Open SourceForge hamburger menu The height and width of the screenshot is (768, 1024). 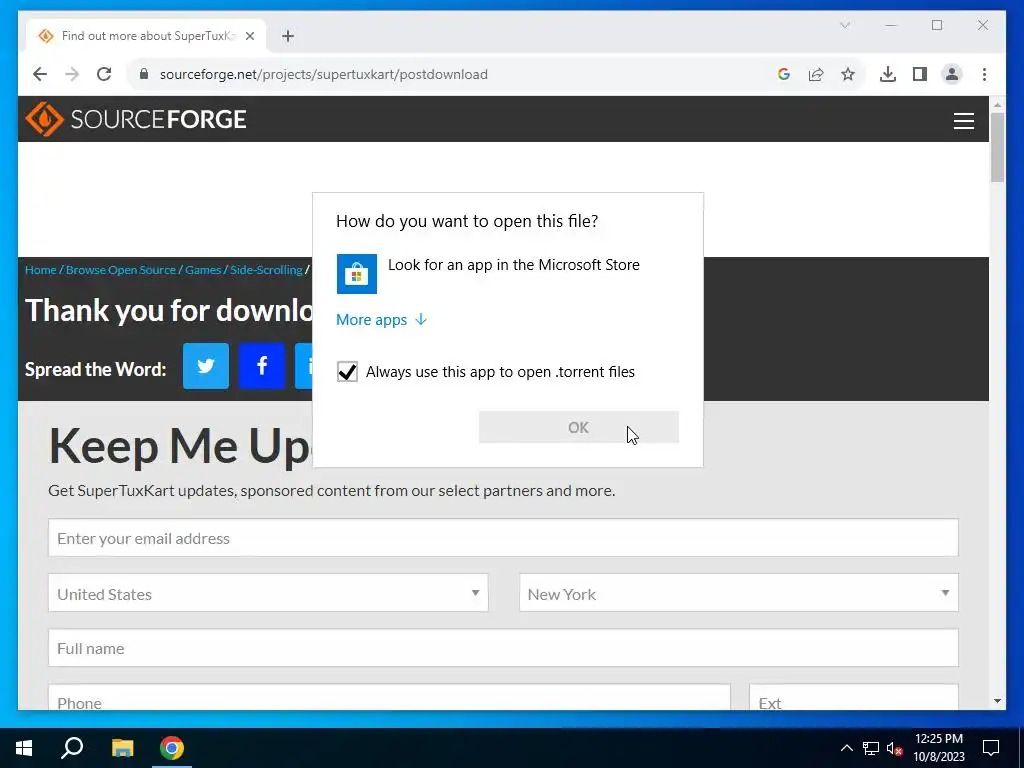963,121
